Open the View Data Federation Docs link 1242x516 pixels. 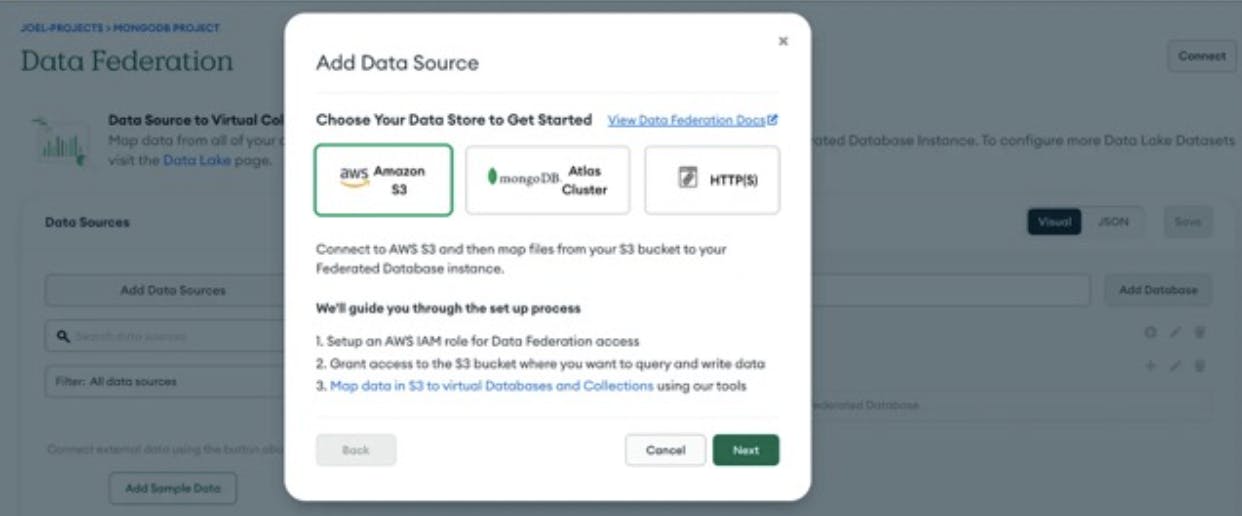tap(686, 120)
